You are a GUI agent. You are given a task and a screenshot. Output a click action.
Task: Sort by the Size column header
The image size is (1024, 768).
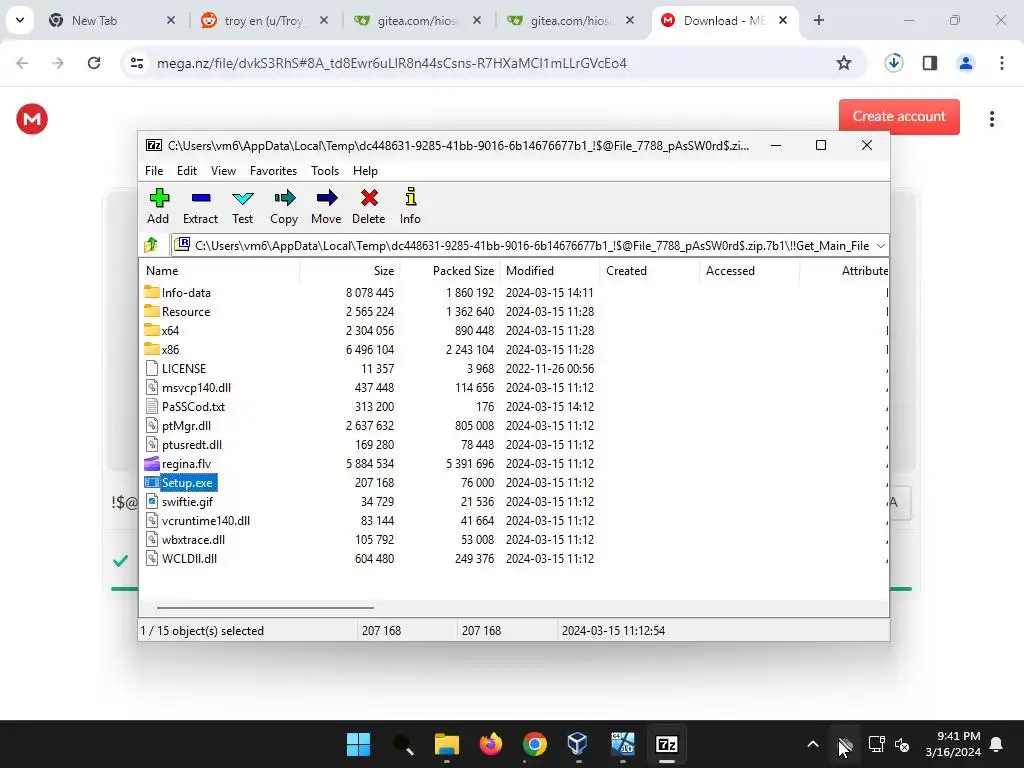tap(349, 270)
